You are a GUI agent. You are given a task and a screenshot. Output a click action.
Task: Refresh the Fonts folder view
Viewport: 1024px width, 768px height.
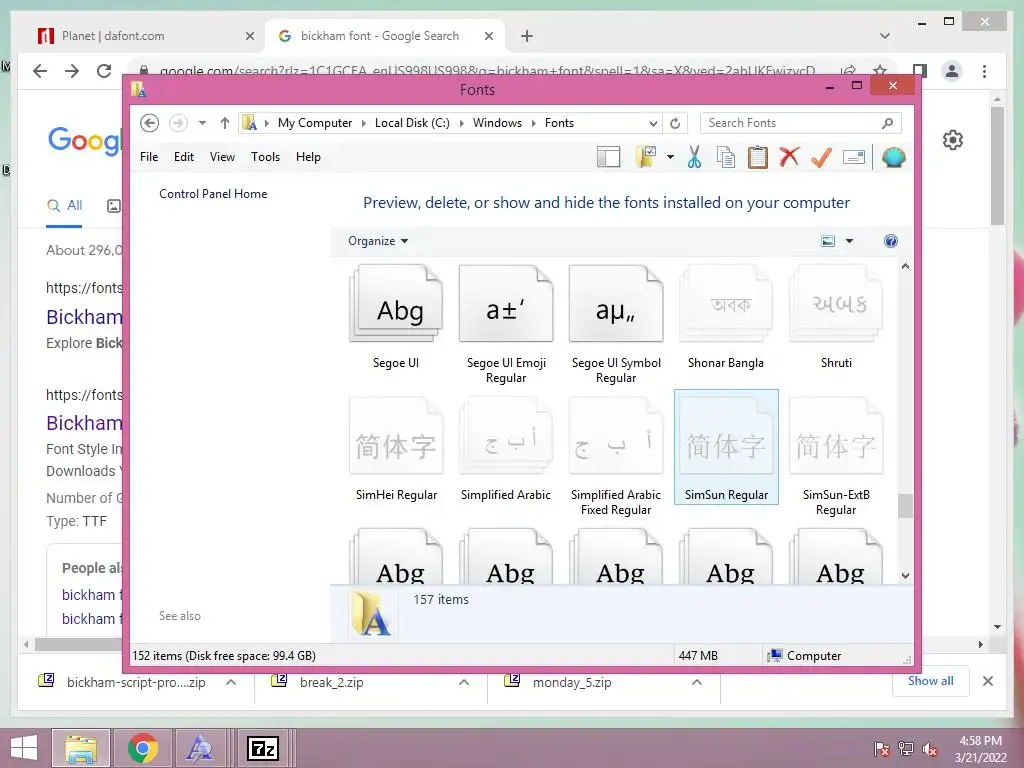click(675, 123)
